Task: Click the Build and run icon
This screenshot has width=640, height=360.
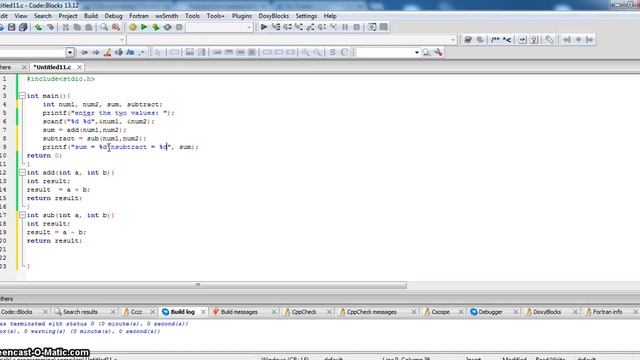Action: click(156, 27)
